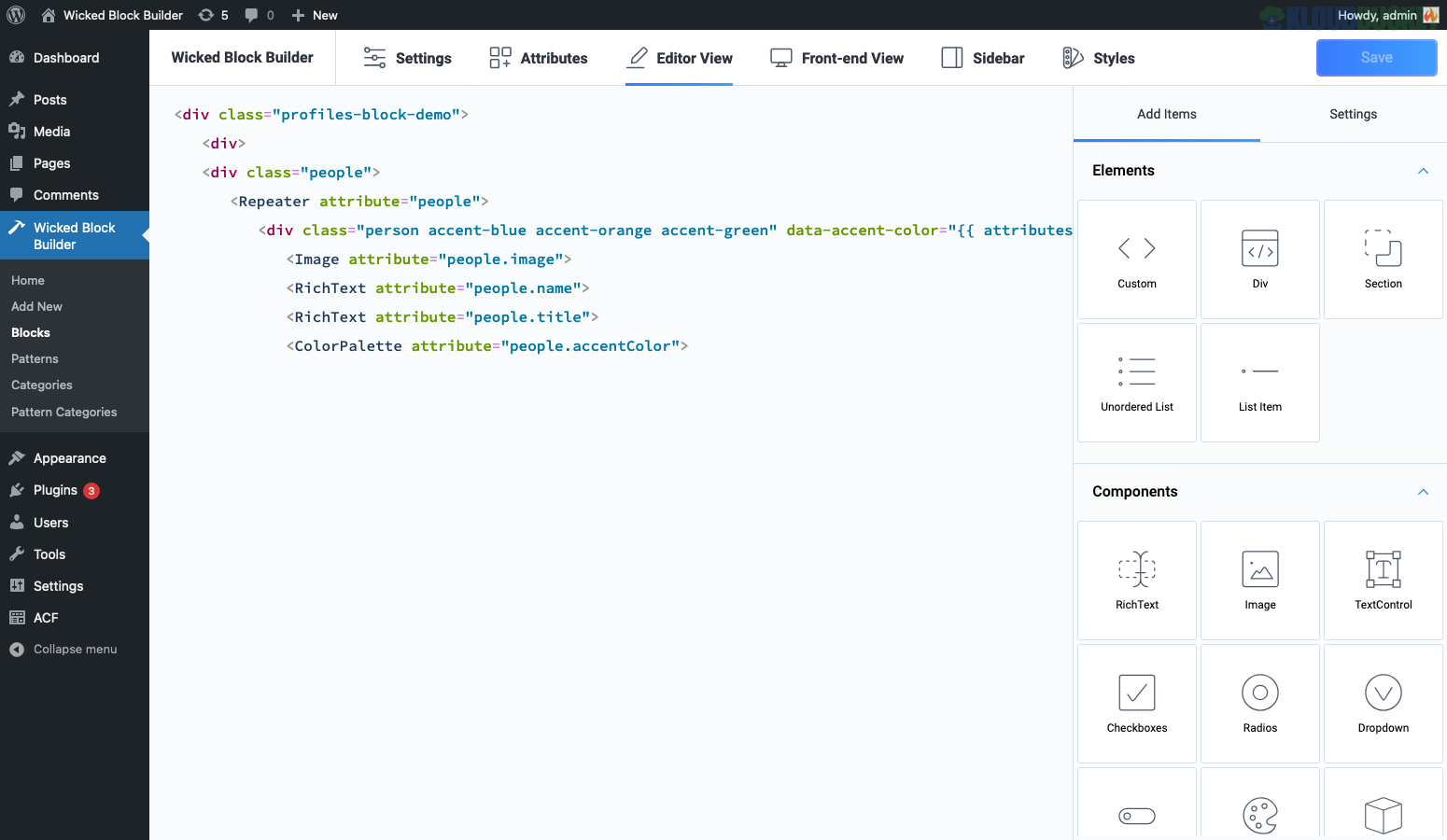
Task: Add a Radios component
Action: 1259,704
